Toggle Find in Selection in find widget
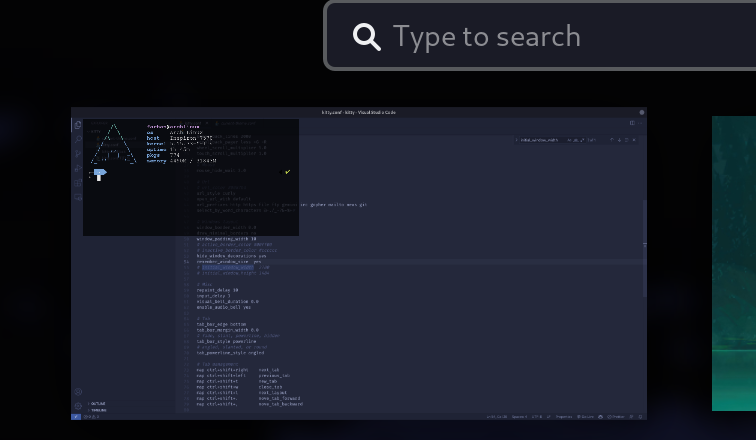The image size is (756, 440). pos(627,140)
